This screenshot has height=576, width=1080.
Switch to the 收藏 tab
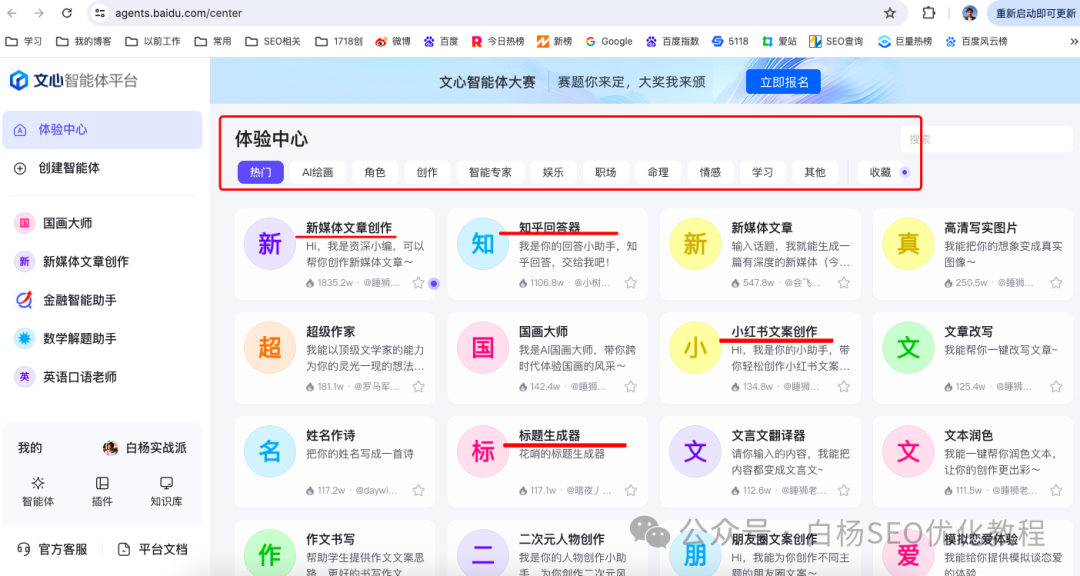click(880, 172)
